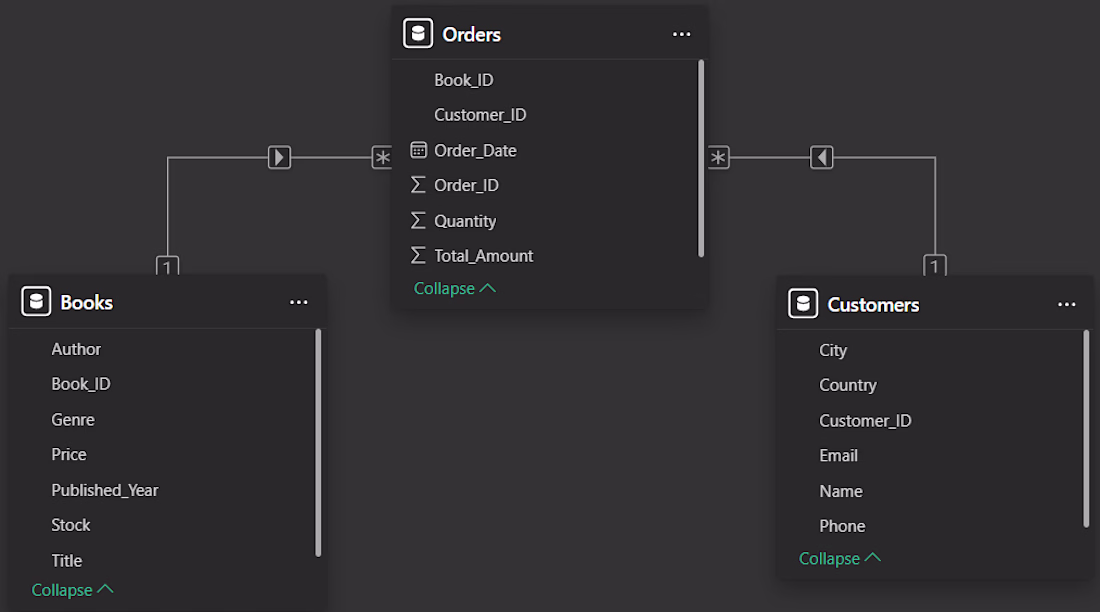Image resolution: width=1100 pixels, height=612 pixels.
Task: Open the Books table more options menu
Action: pos(298,302)
